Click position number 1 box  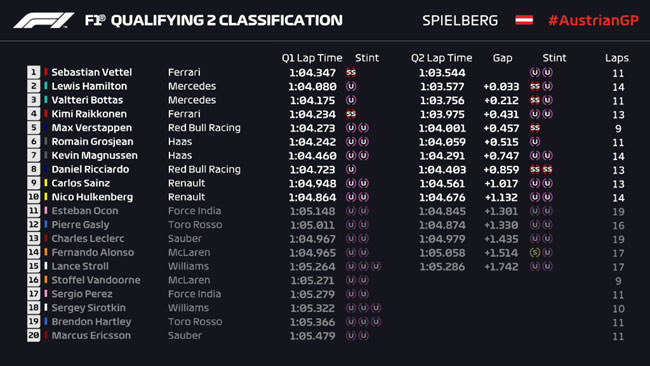pos(34,72)
